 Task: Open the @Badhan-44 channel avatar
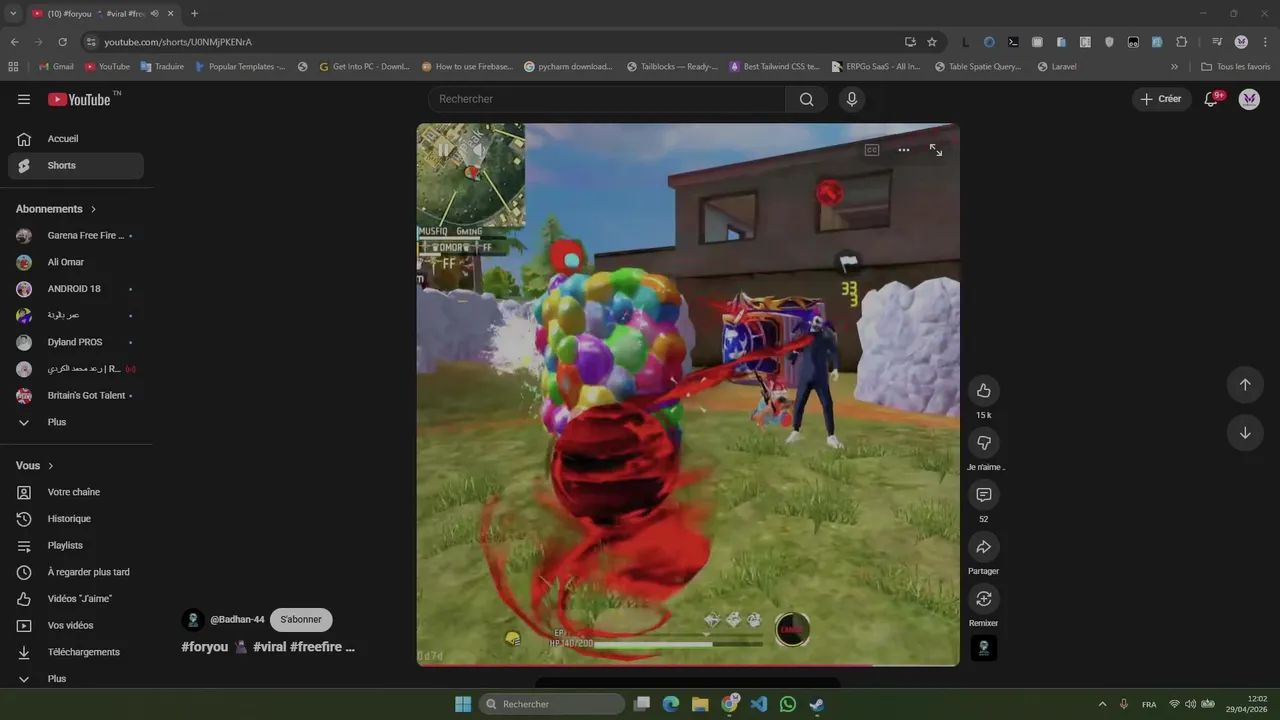pos(193,620)
